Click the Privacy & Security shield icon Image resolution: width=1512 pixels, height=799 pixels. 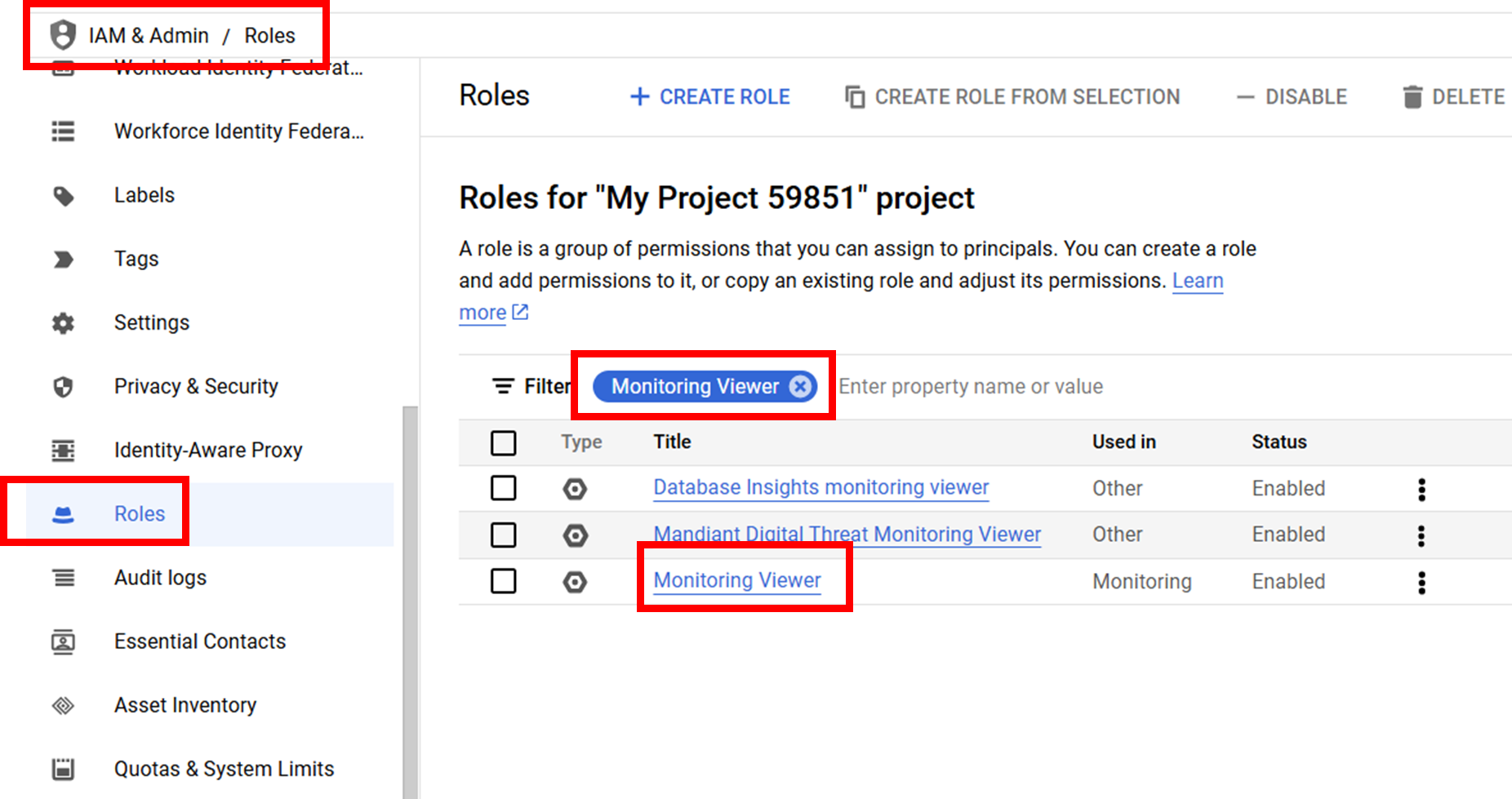click(63, 387)
